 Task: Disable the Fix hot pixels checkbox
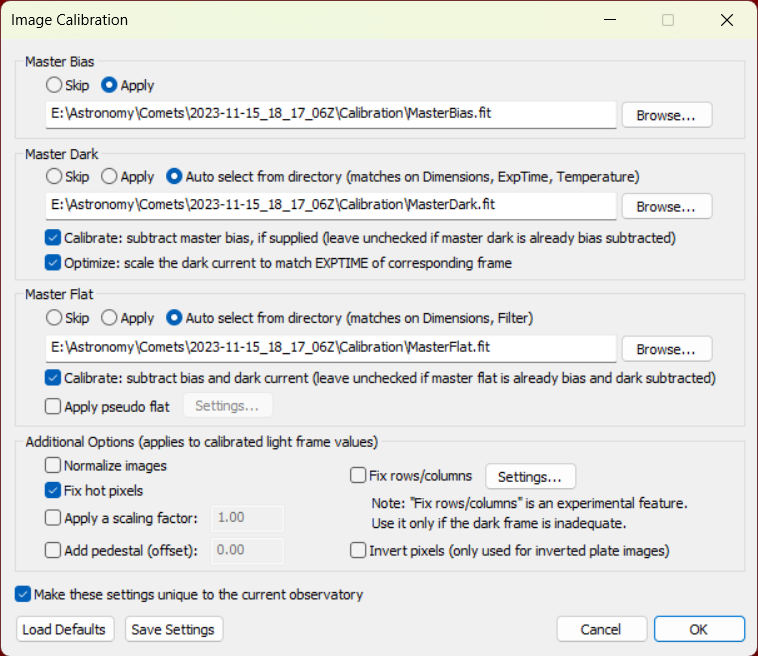tap(53, 490)
